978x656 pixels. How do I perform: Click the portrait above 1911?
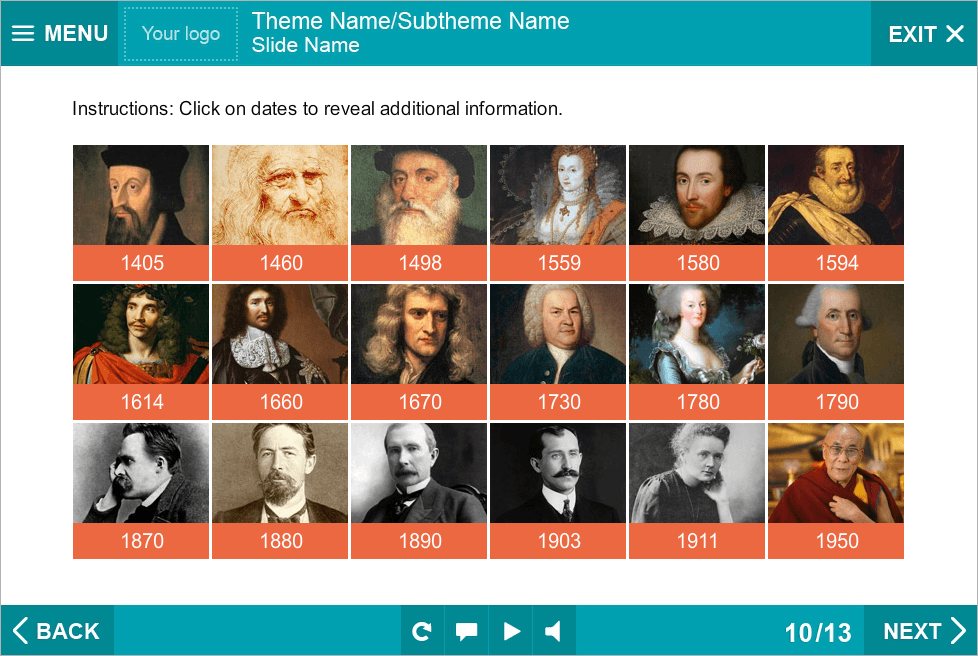pyautogui.click(x=697, y=473)
